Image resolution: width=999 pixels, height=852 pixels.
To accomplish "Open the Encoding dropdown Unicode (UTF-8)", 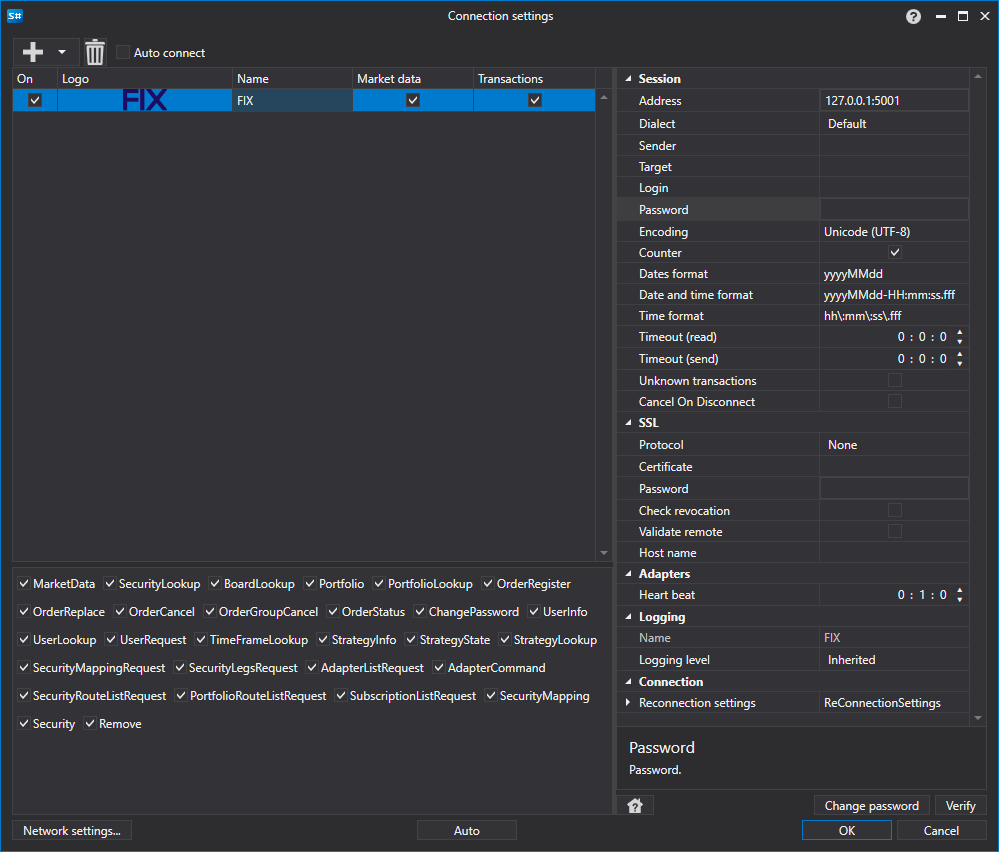I will click(894, 232).
